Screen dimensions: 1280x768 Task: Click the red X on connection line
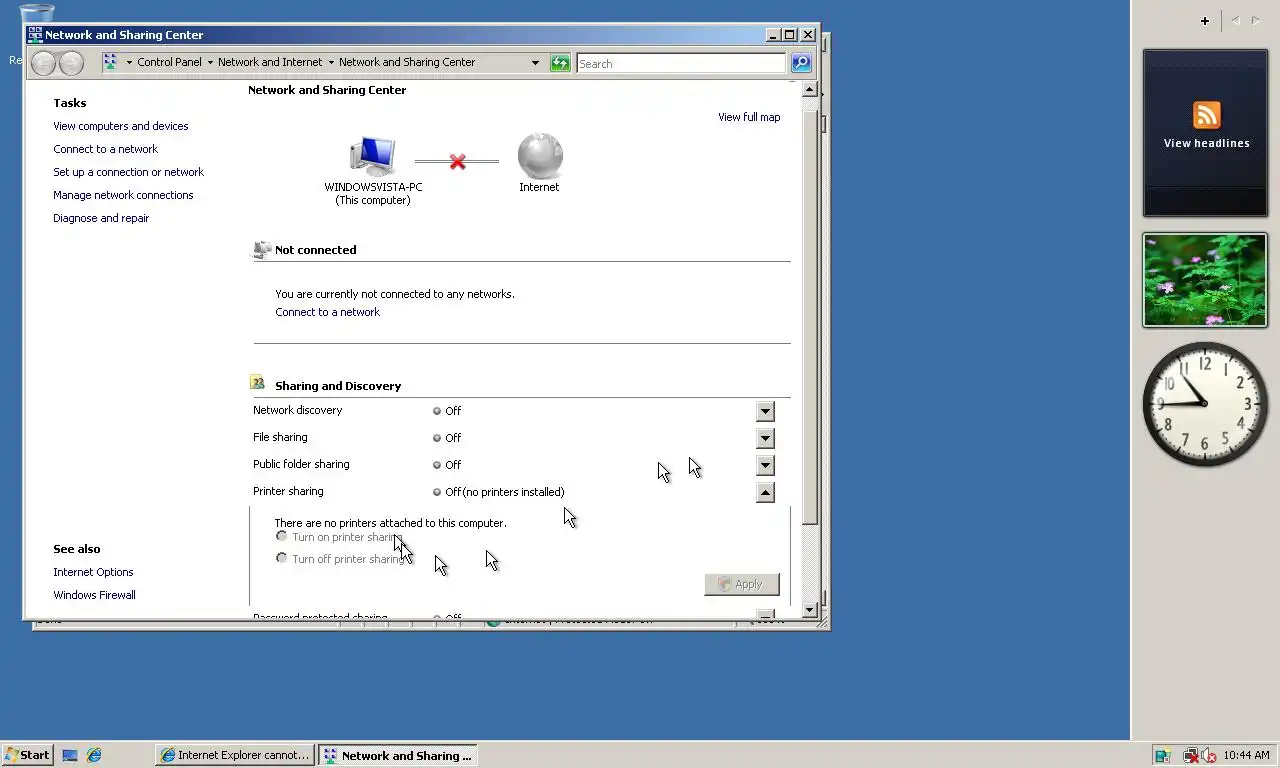(x=457, y=161)
